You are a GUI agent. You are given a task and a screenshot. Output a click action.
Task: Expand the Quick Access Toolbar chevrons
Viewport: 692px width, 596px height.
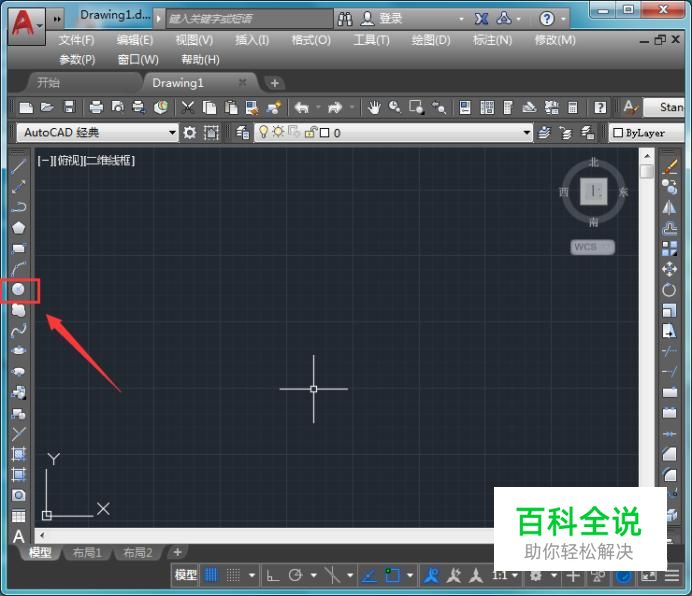point(57,19)
